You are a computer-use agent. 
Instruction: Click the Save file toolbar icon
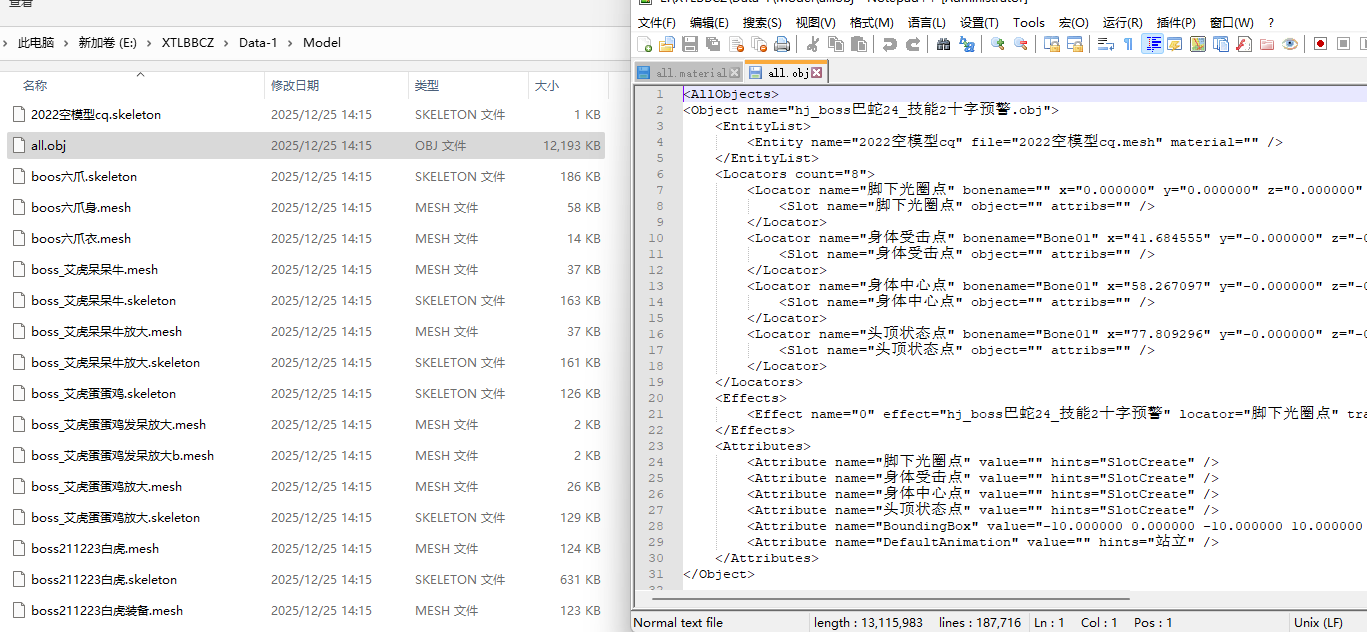click(690, 44)
